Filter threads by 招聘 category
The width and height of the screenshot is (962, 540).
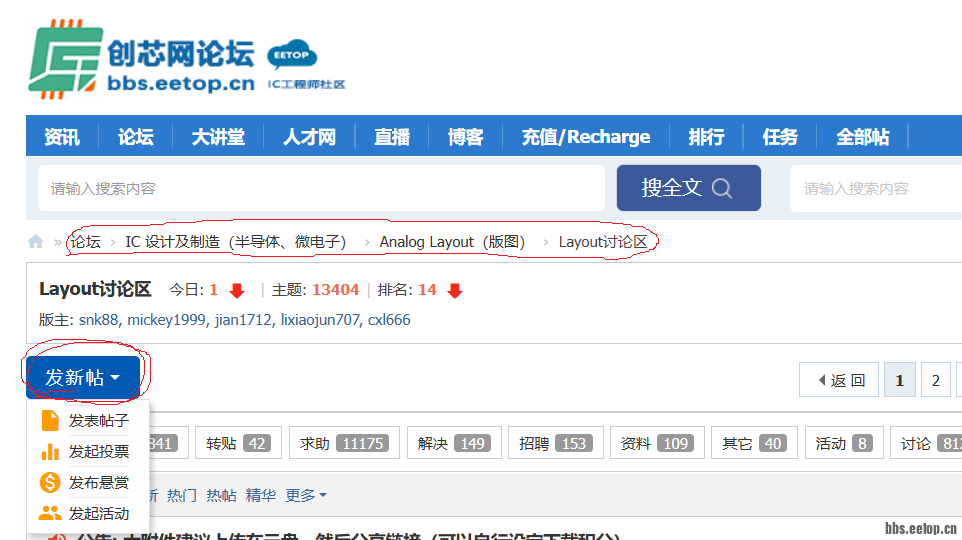pyautogui.click(x=553, y=443)
